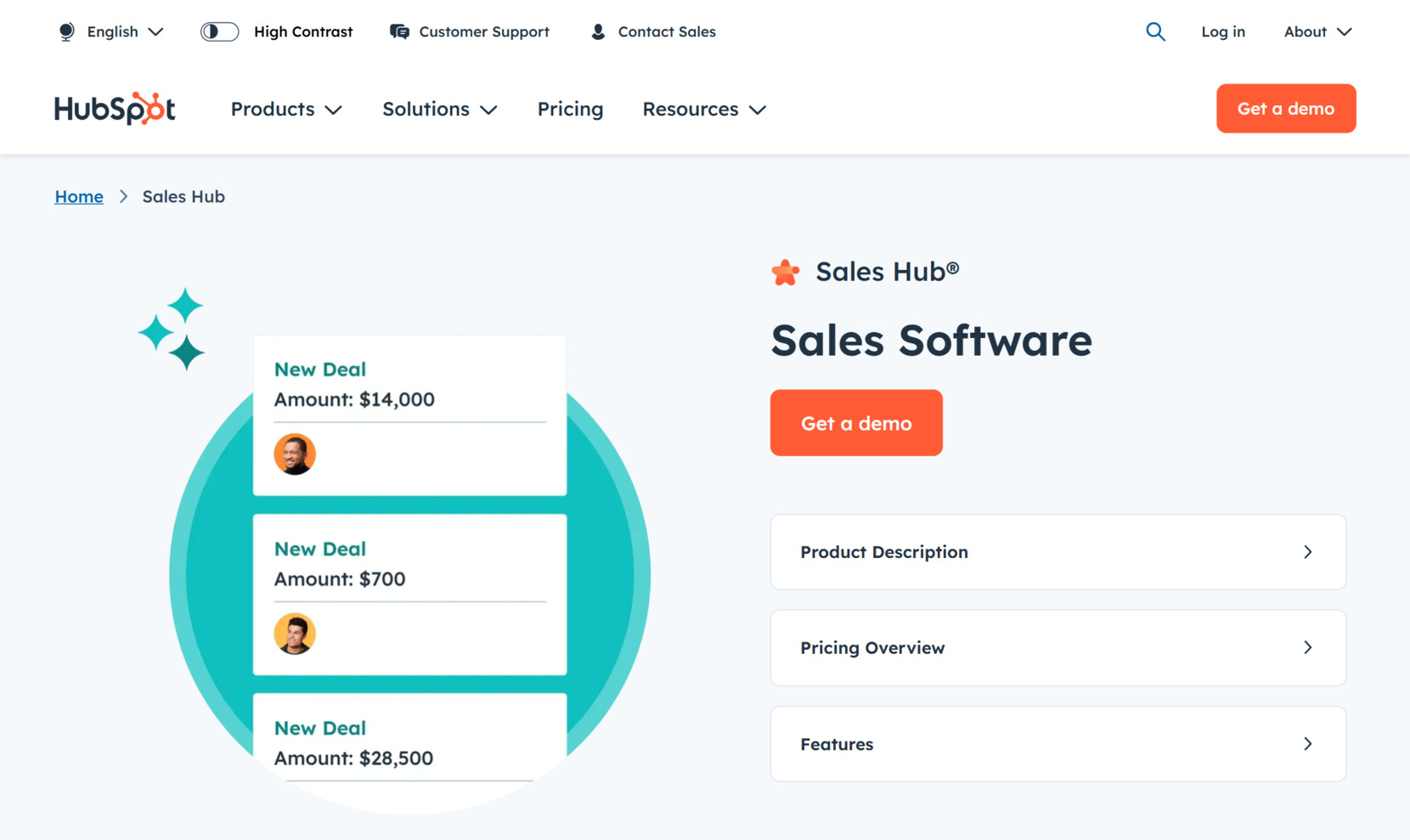Click the first New Deal avatar photo
This screenshot has height=840, width=1410.
tap(295, 454)
